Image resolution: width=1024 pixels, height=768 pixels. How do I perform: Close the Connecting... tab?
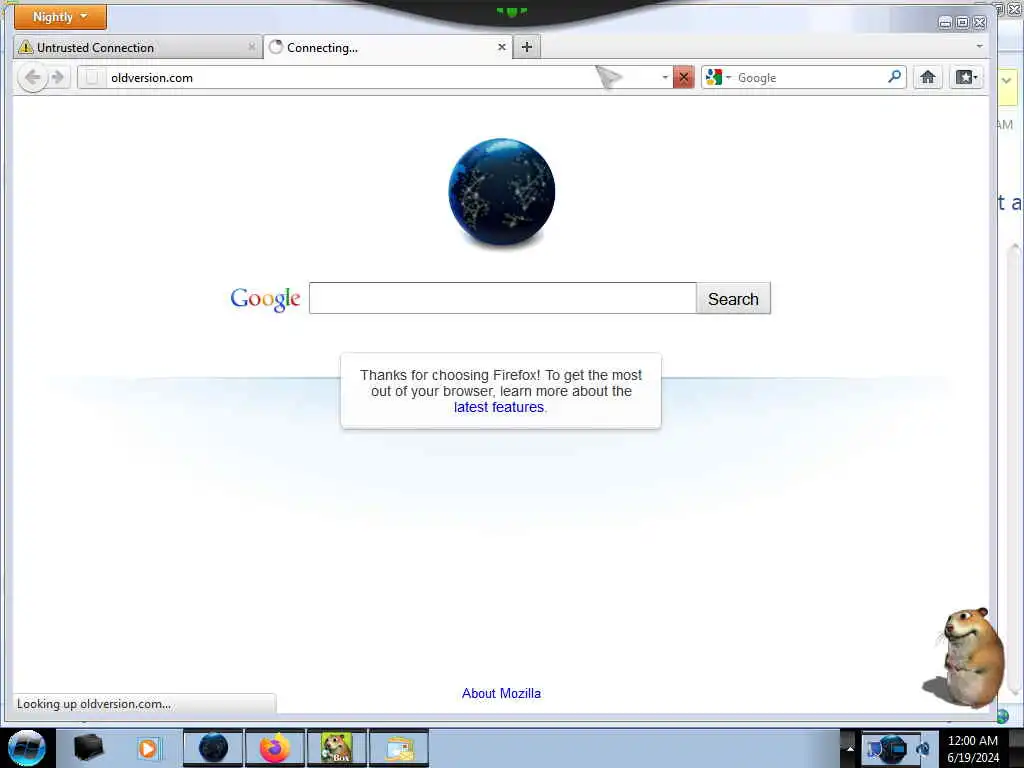click(x=502, y=47)
